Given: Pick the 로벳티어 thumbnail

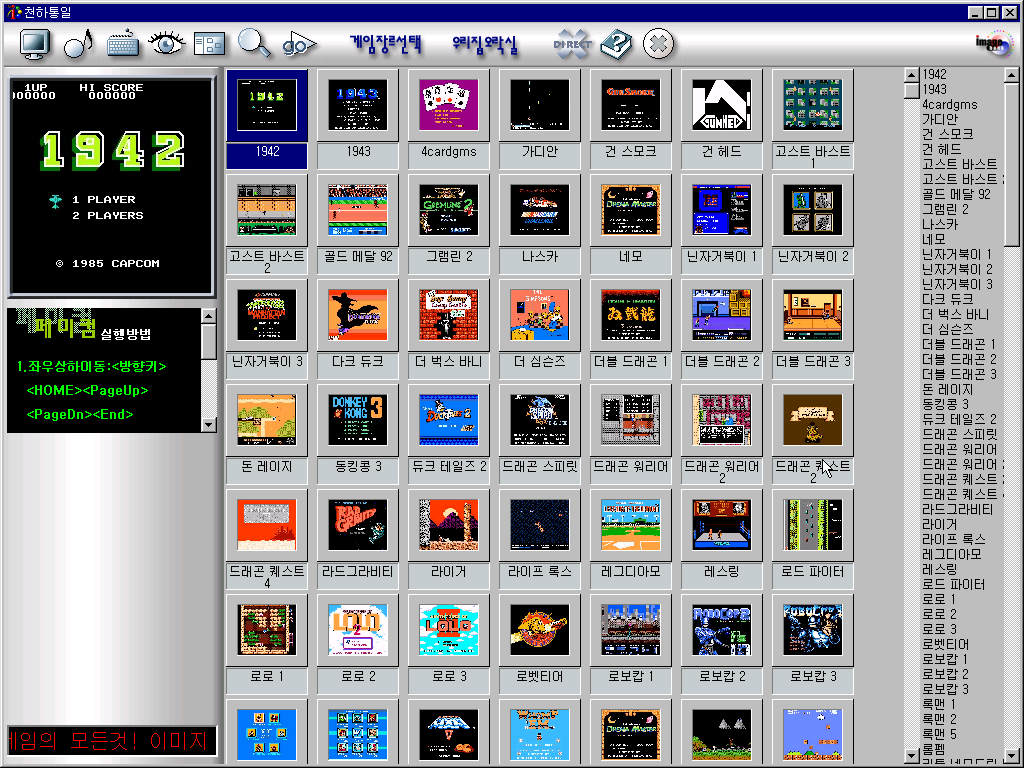Looking at the screenshot, I should [x=539, y=631].
